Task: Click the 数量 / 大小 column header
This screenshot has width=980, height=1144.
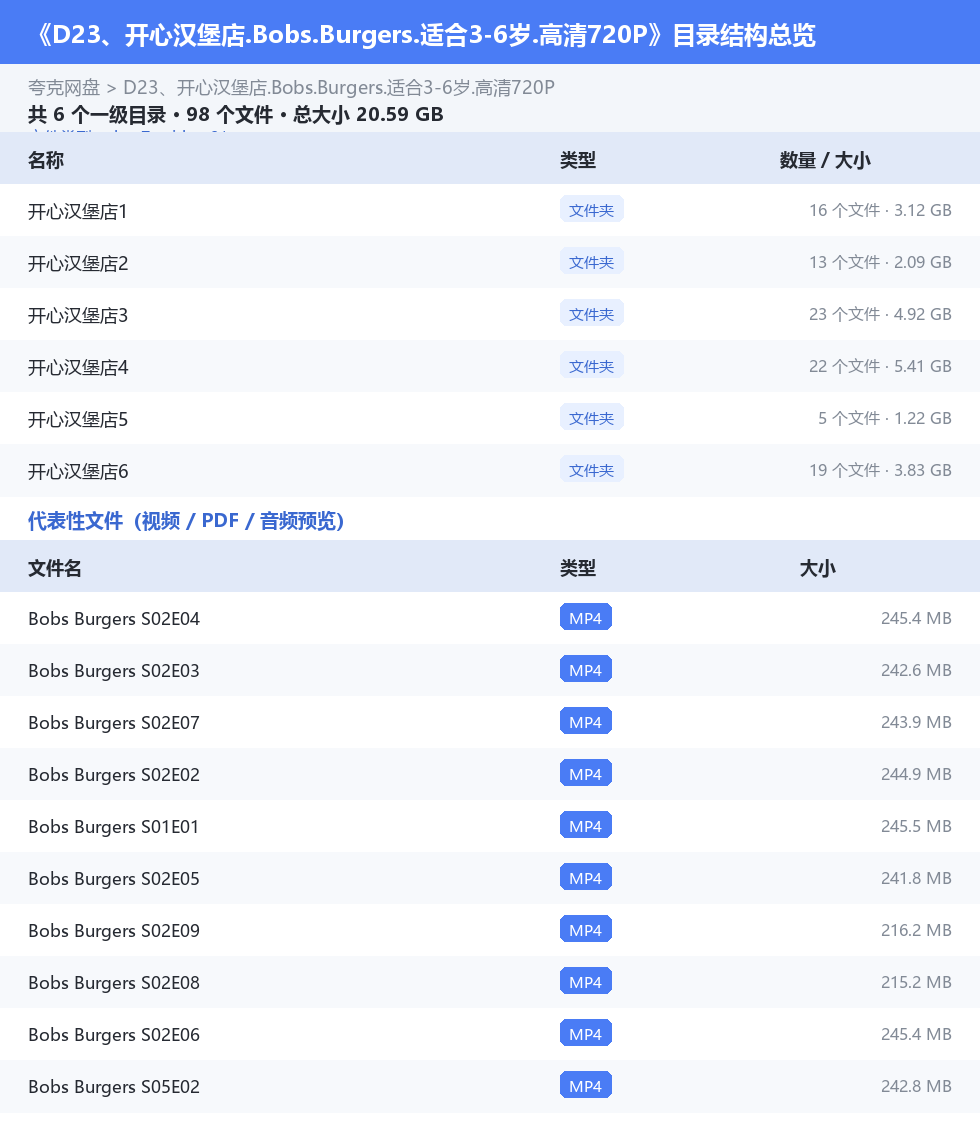Action: click(x=825, y=160)
